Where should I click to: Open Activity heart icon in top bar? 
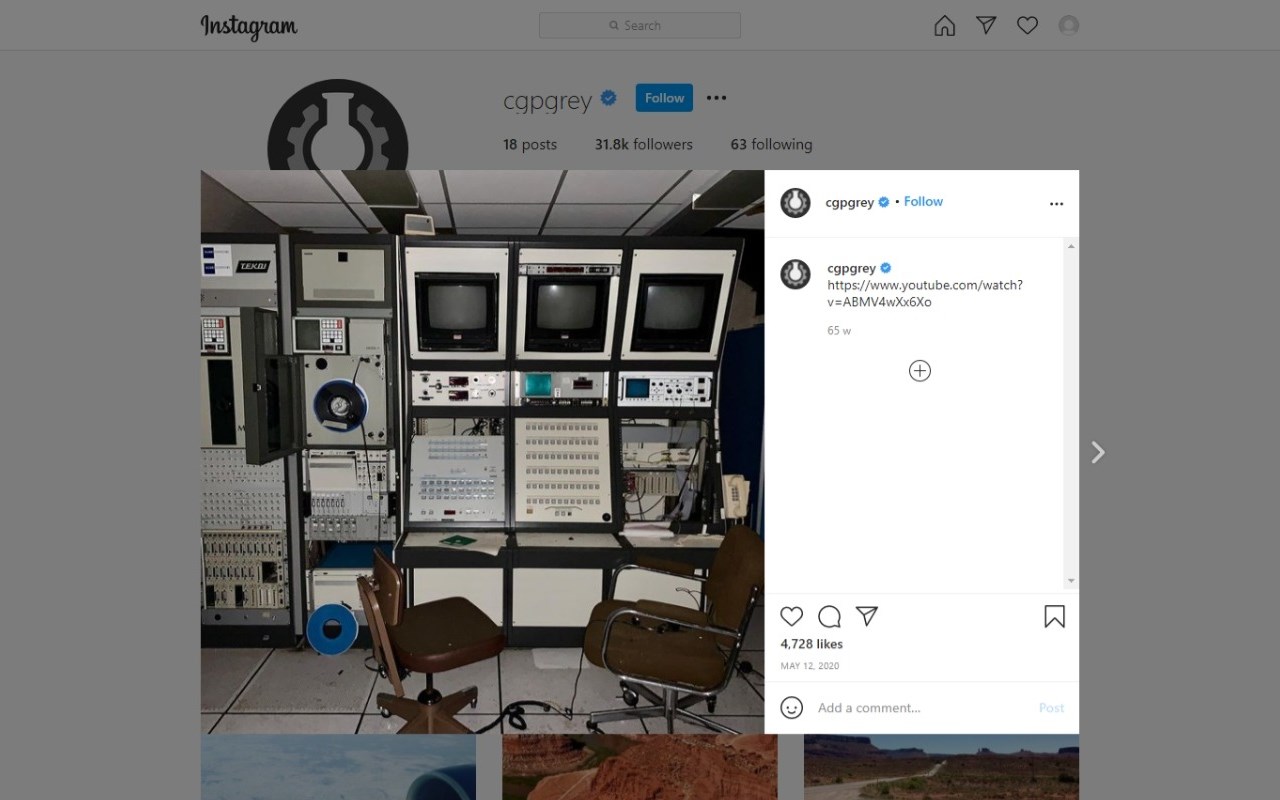point(1027,26)
